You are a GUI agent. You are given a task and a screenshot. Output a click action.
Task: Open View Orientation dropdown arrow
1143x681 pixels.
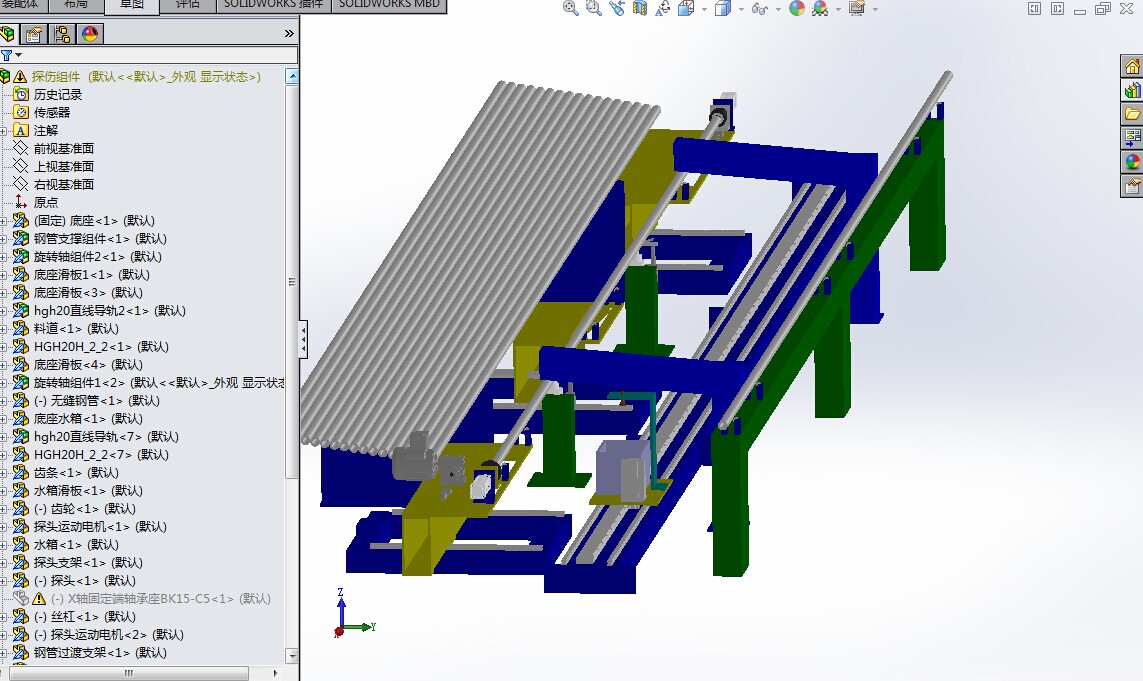click(x=704, y=9)
